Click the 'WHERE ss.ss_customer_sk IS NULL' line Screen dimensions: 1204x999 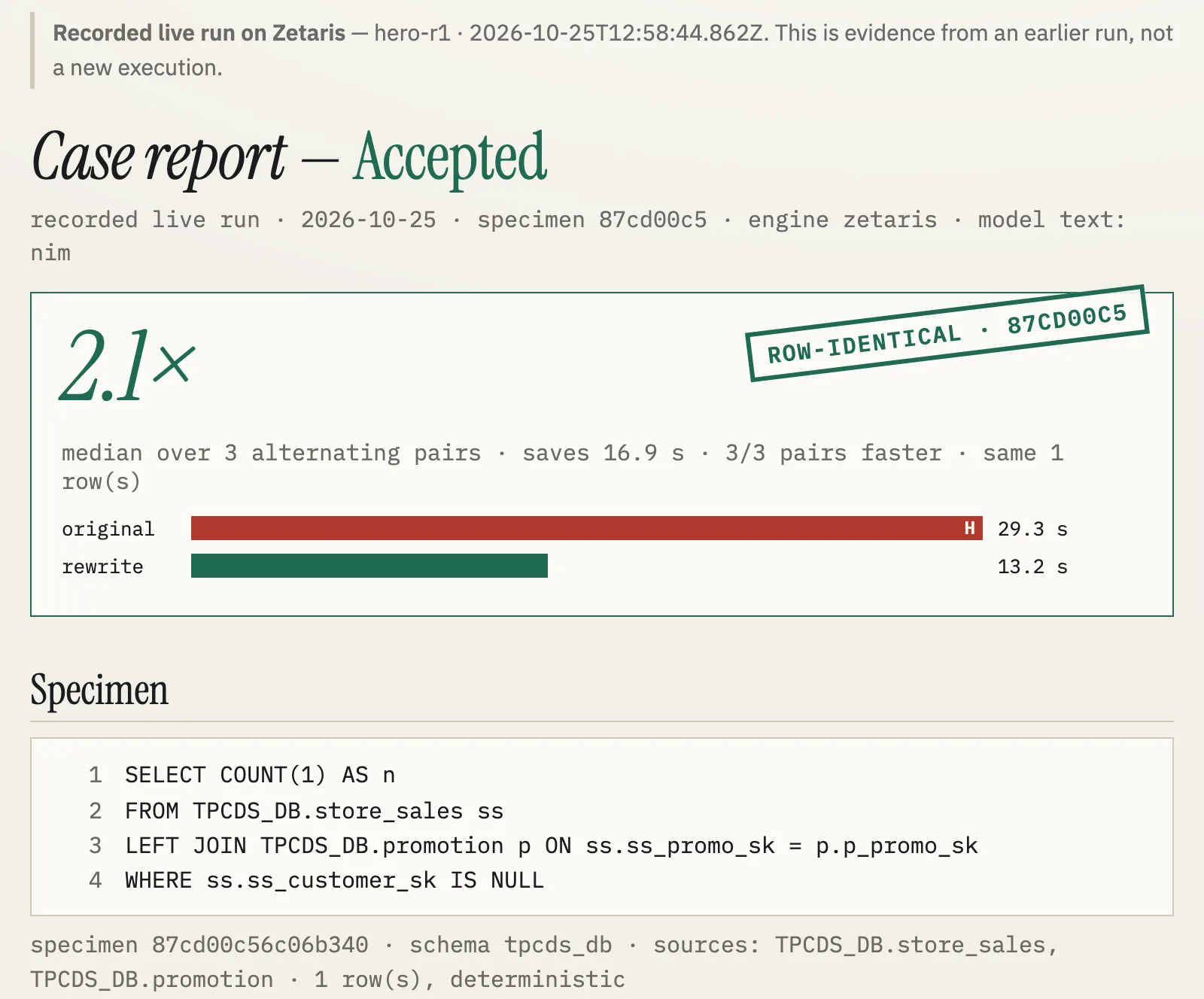point(335,880)
